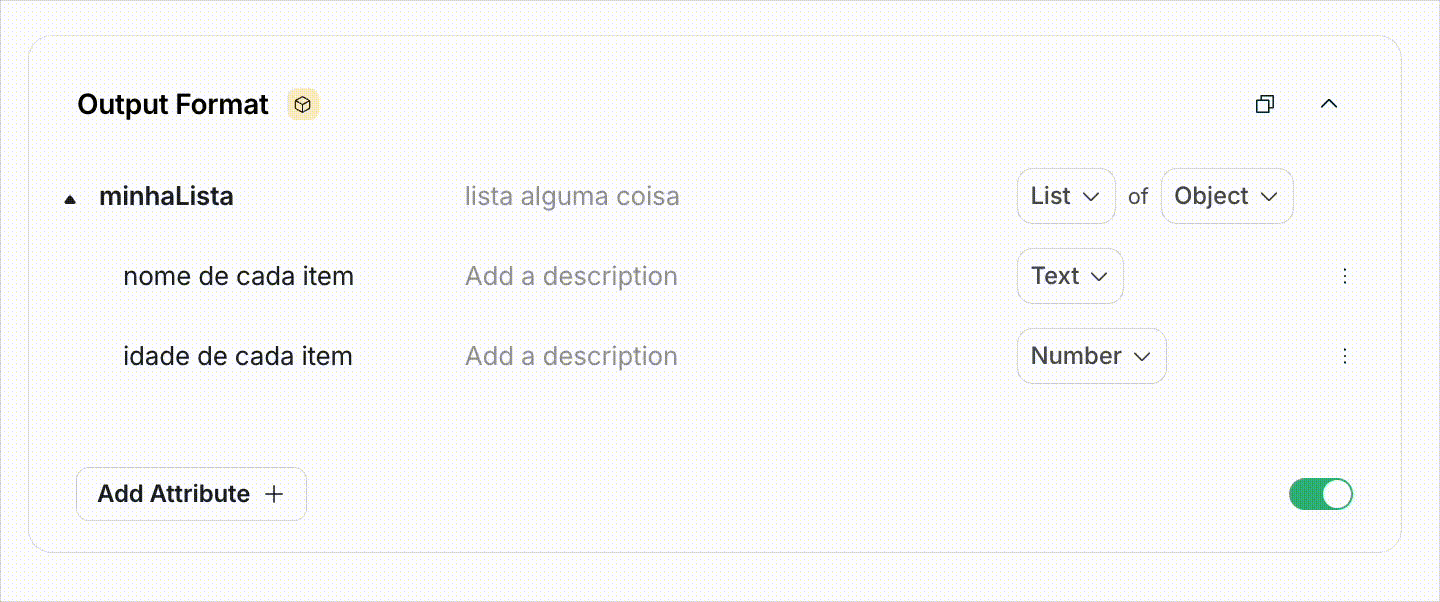Screen dimensions: 1440x602
Task: Click 'Add a description' for 'idade de cada item'
Action: (x=571, y=356)
